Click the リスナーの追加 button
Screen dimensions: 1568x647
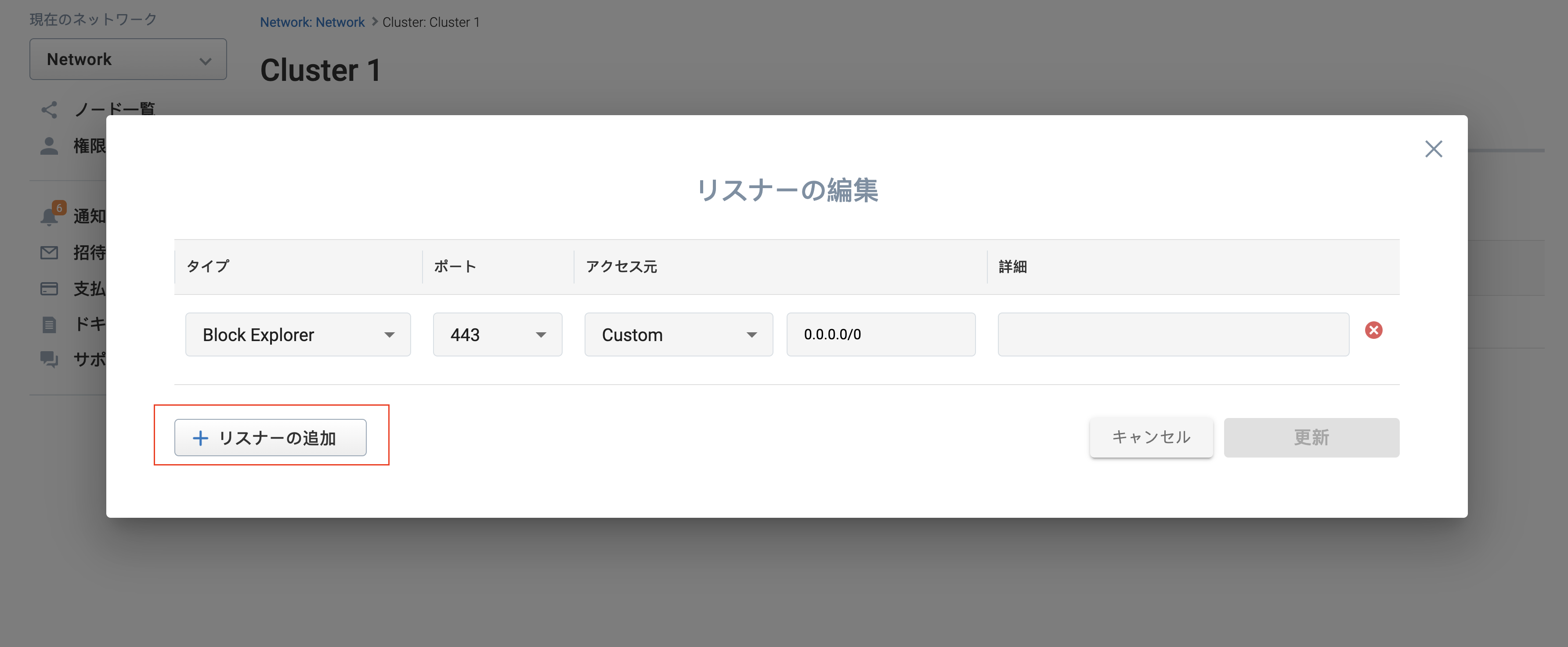tap(270, 437)
